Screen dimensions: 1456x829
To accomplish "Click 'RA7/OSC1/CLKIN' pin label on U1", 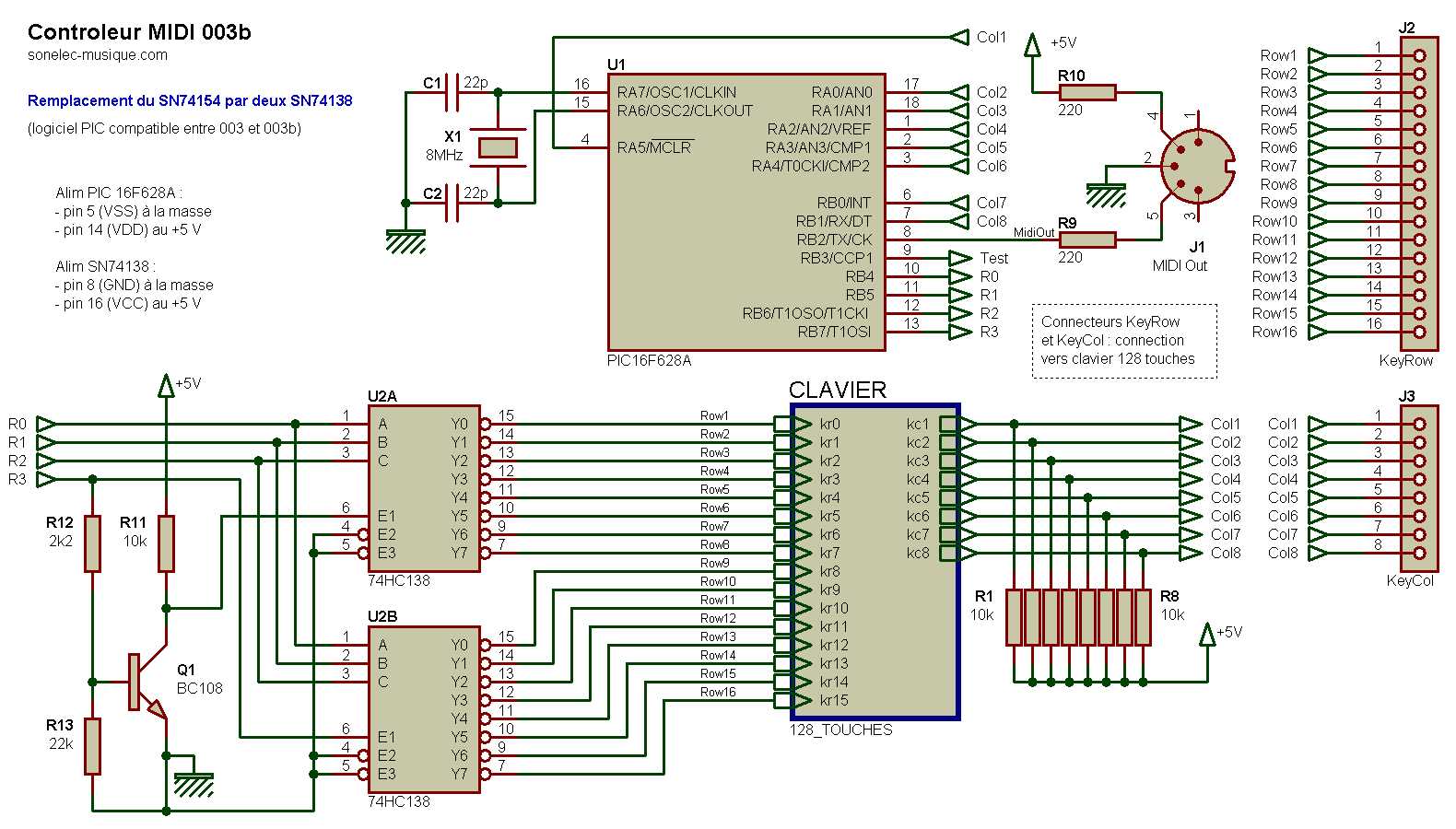I will (676, 92).
